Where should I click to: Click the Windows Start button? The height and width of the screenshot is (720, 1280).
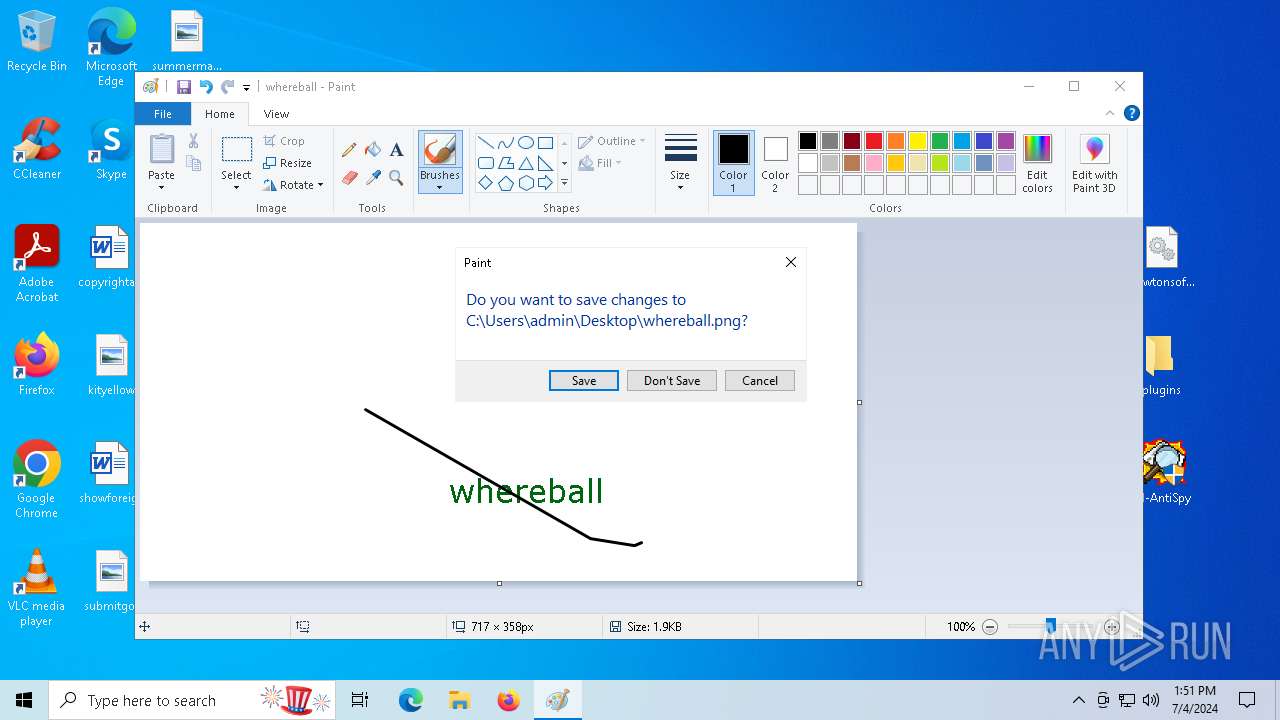point(24,700)
